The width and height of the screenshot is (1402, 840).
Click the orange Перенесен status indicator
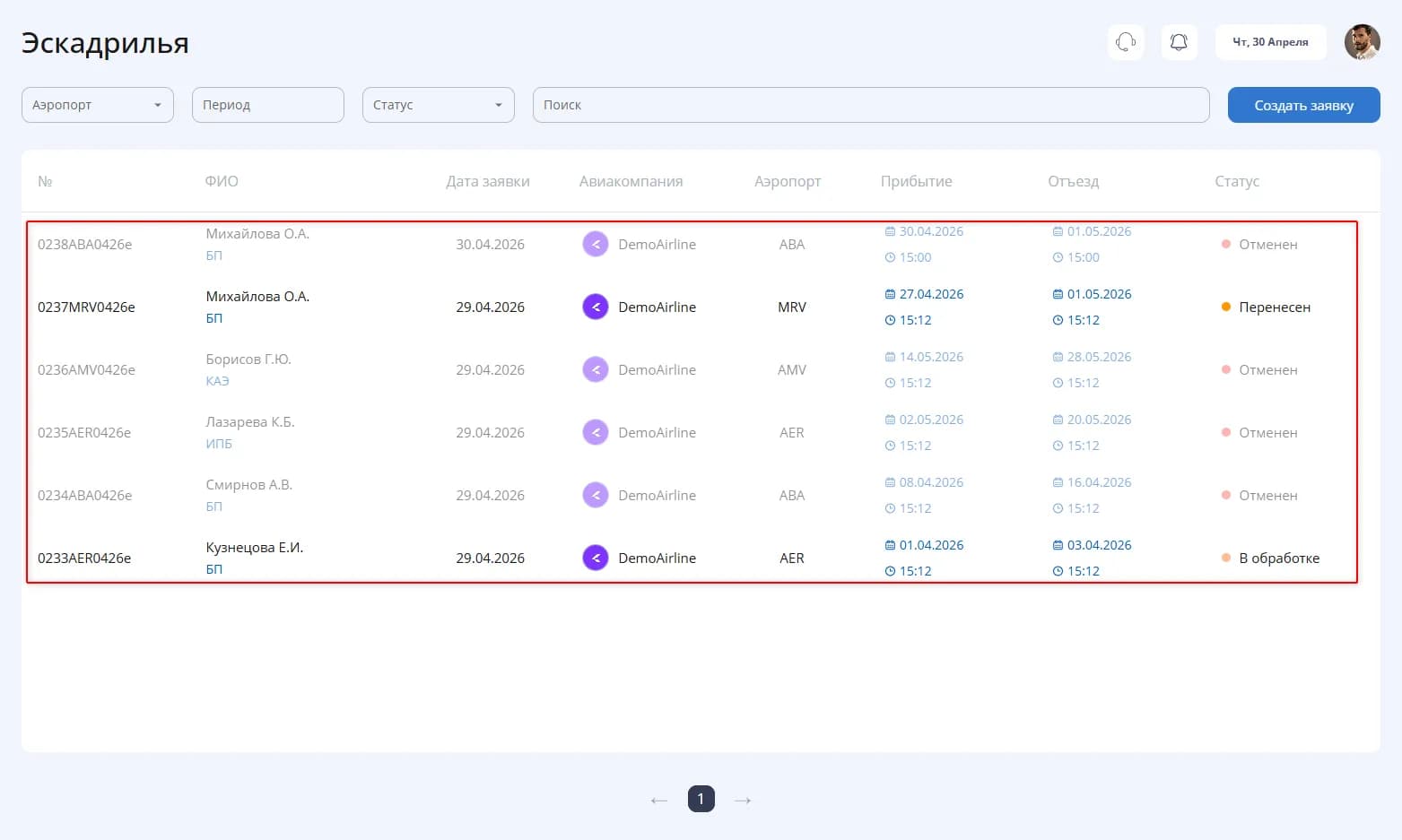(x=1226, y=307)
